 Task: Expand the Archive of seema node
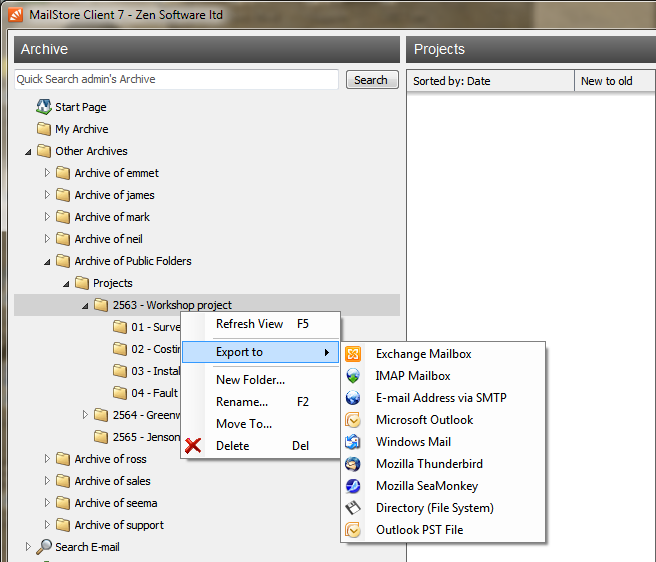(47, 502)
